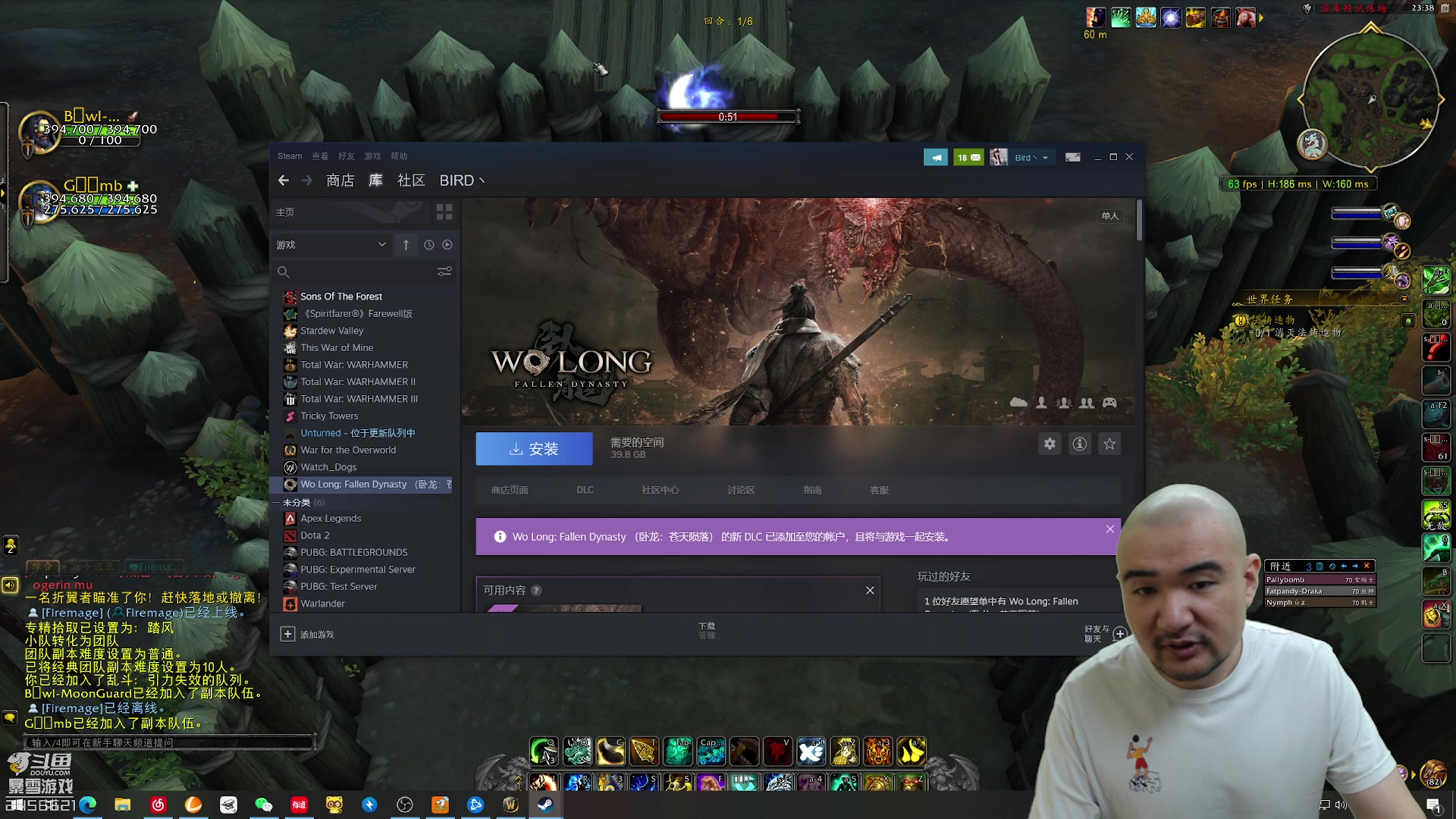Open World of Warcraft taskbar icon

[510, 805]
